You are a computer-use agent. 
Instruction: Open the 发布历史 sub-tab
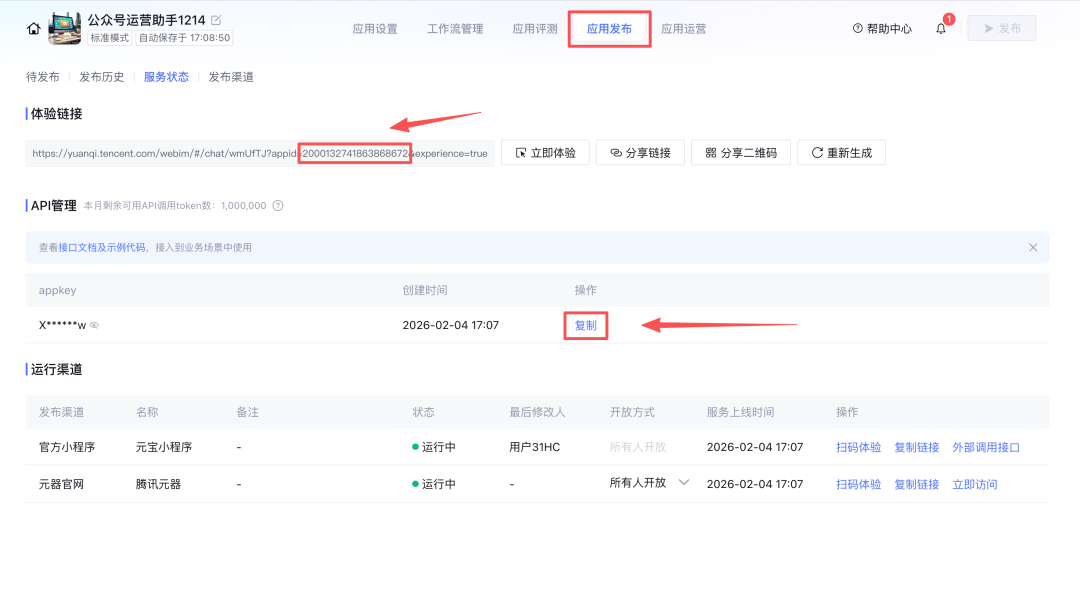pos(101,77)
